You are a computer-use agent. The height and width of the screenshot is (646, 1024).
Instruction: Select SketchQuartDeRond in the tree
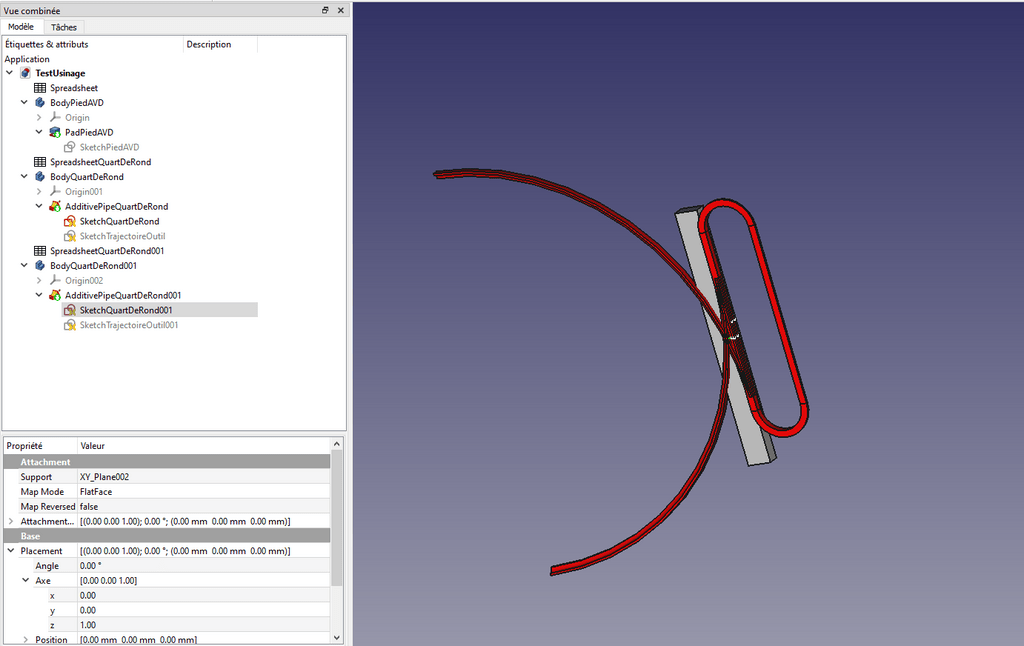(119, 221)
